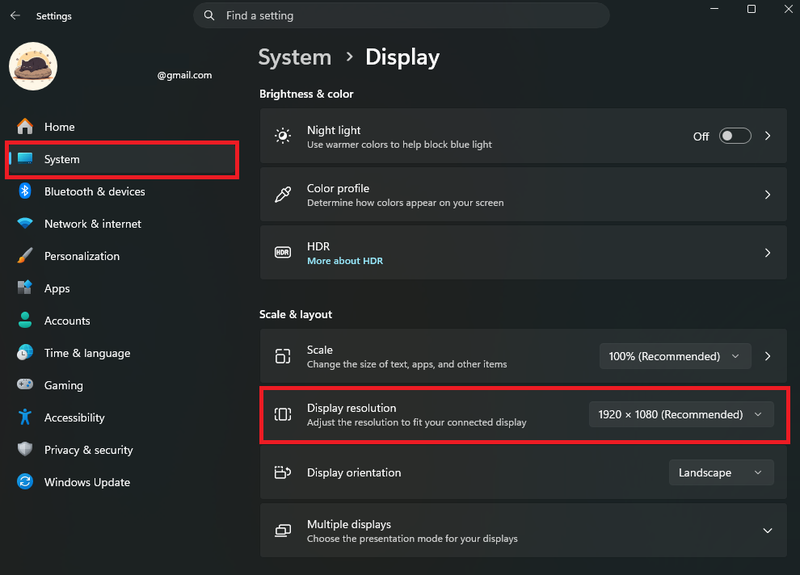The height and width of the screenshot is (575, 800).
Task: Click the Brightness & color heading
Action: point(306,94)
